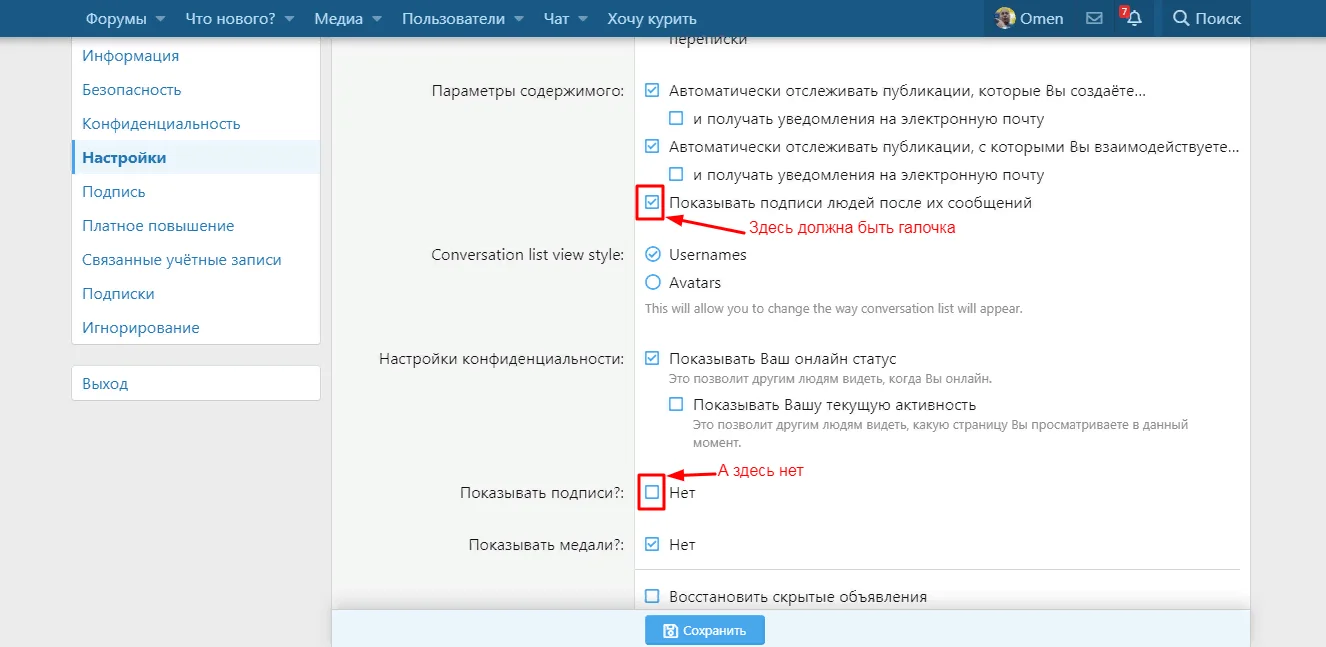Screen dimensions: 1326x647
Task: Go to Информация in sidebar
Action: [x=130, y=56]
